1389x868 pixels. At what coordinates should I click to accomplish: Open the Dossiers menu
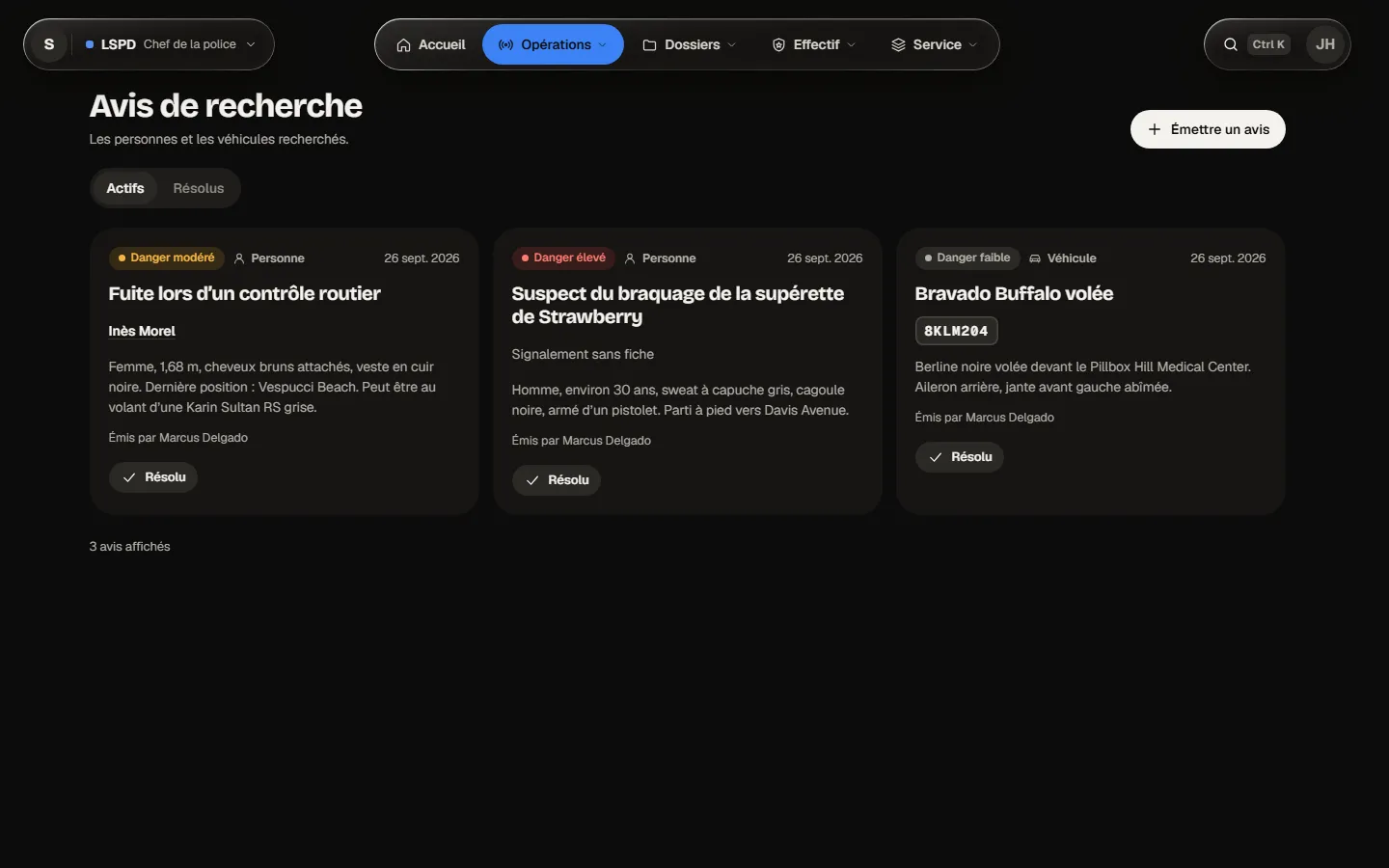(689, 44)
